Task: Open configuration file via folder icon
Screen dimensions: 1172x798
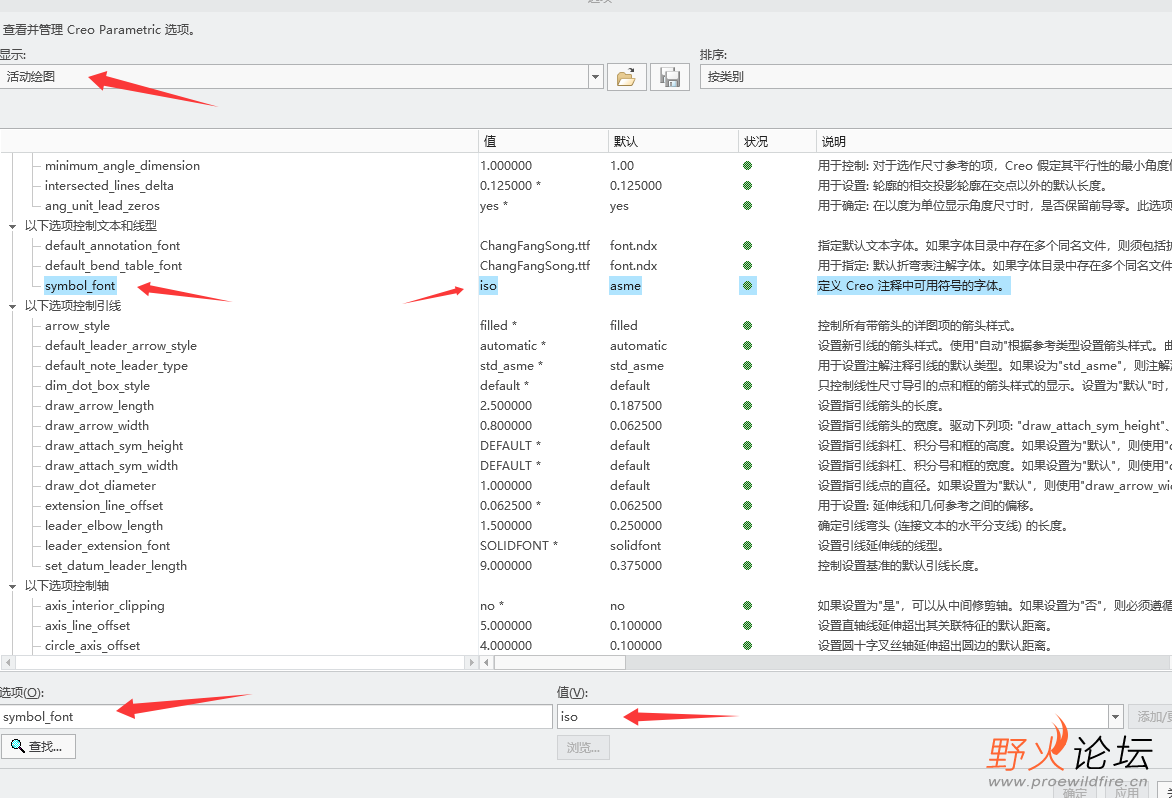Action: coord(626,77)
